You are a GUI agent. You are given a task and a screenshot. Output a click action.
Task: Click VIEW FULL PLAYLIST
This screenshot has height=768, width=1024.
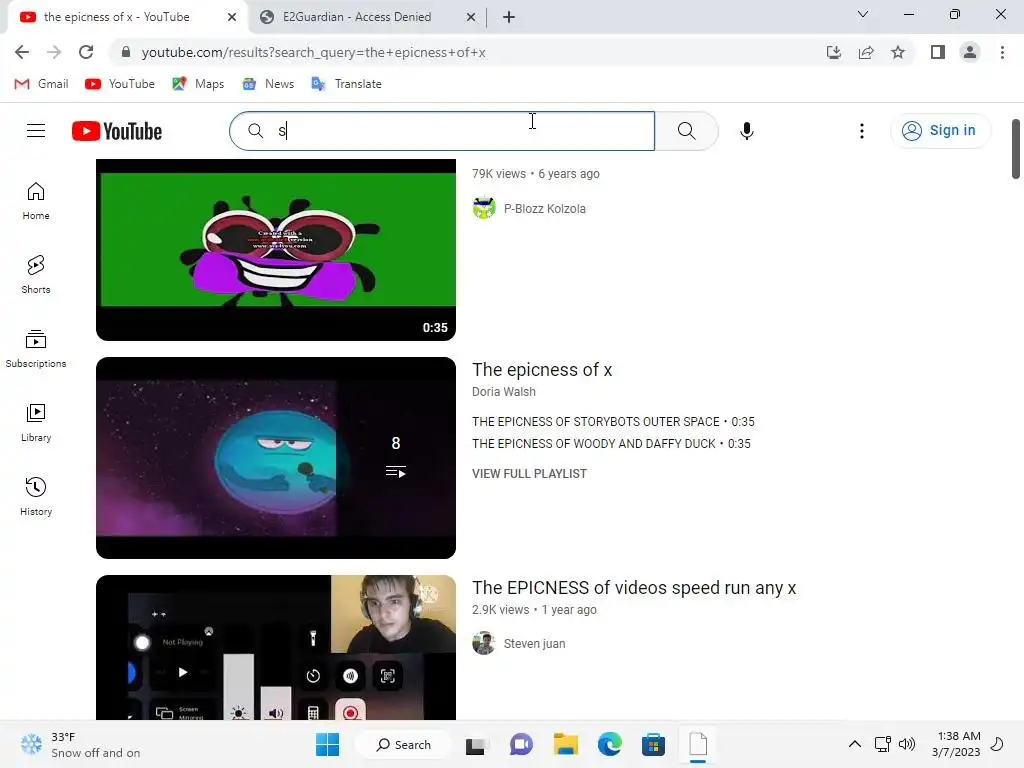click(529, 473)
